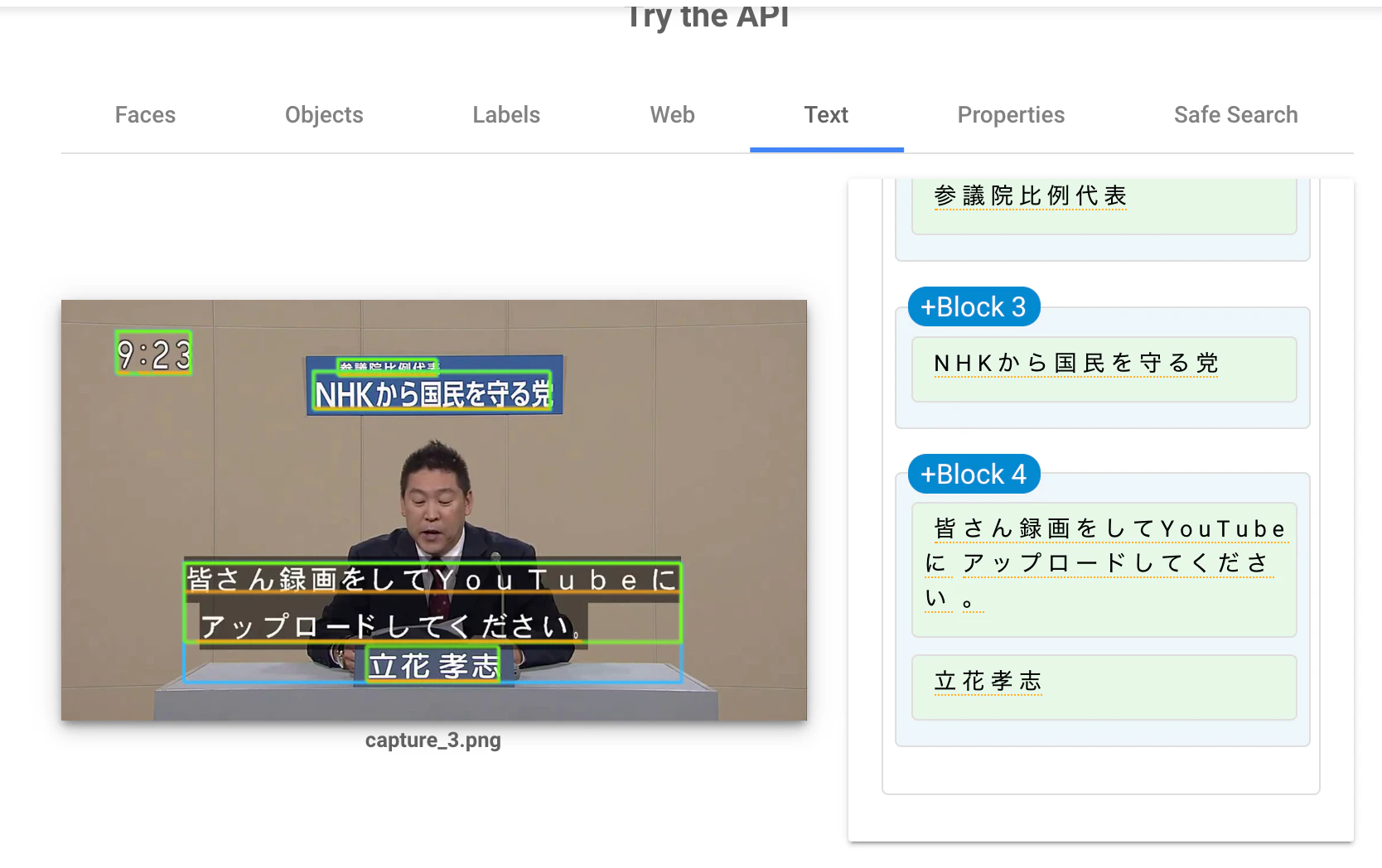The height and width of the screenshot is (868, 1382).
Task: Select the NHKから国民を守る党 result paragraph
Action: 1104,369
